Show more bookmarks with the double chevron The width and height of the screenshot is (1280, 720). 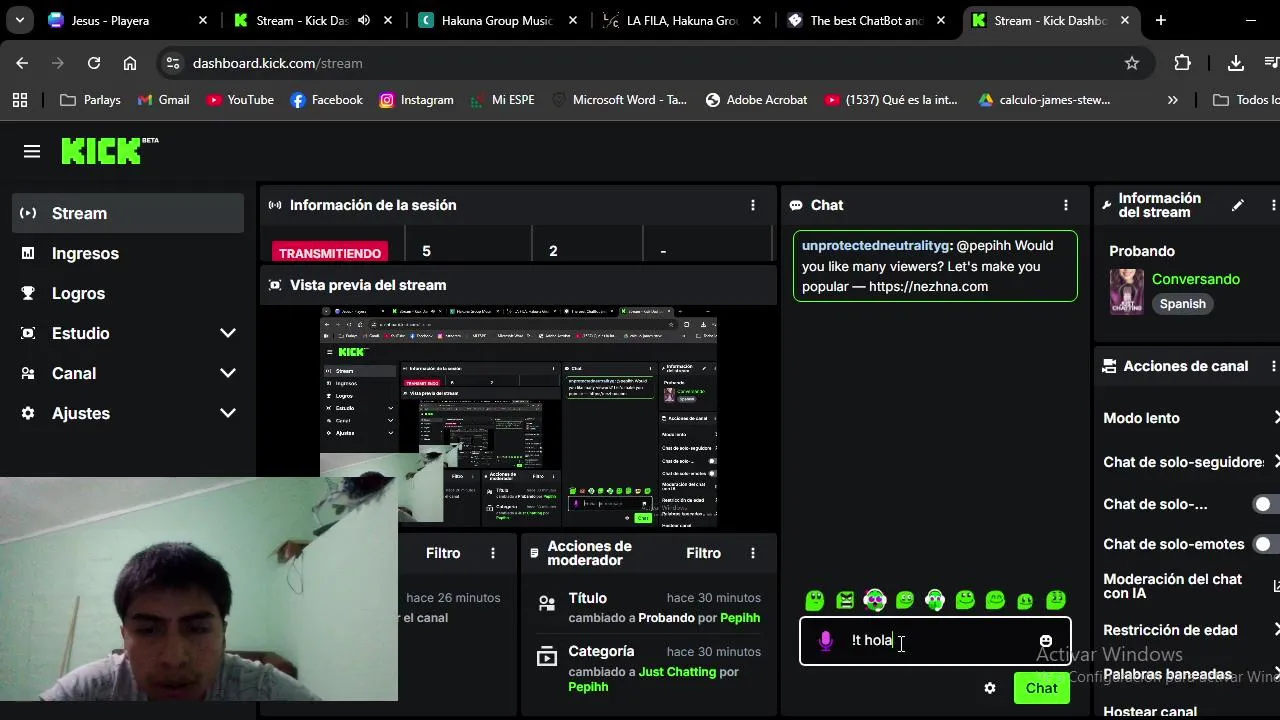tap(1173, 100)
